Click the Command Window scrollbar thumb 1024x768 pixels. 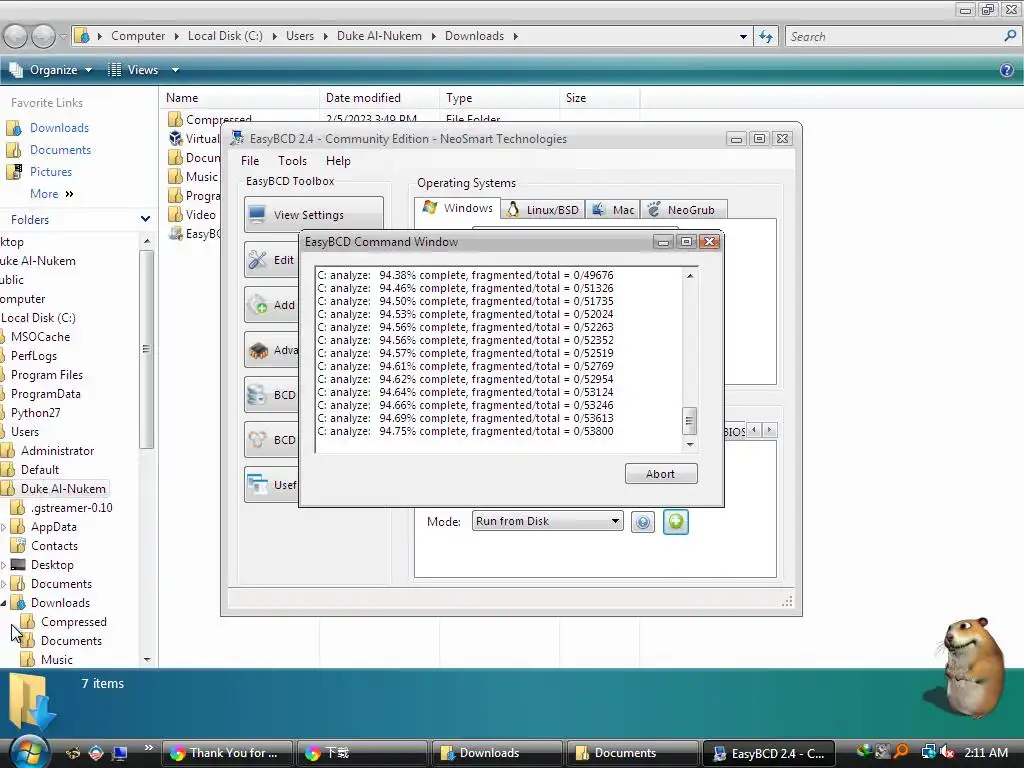tap(690, 421)
